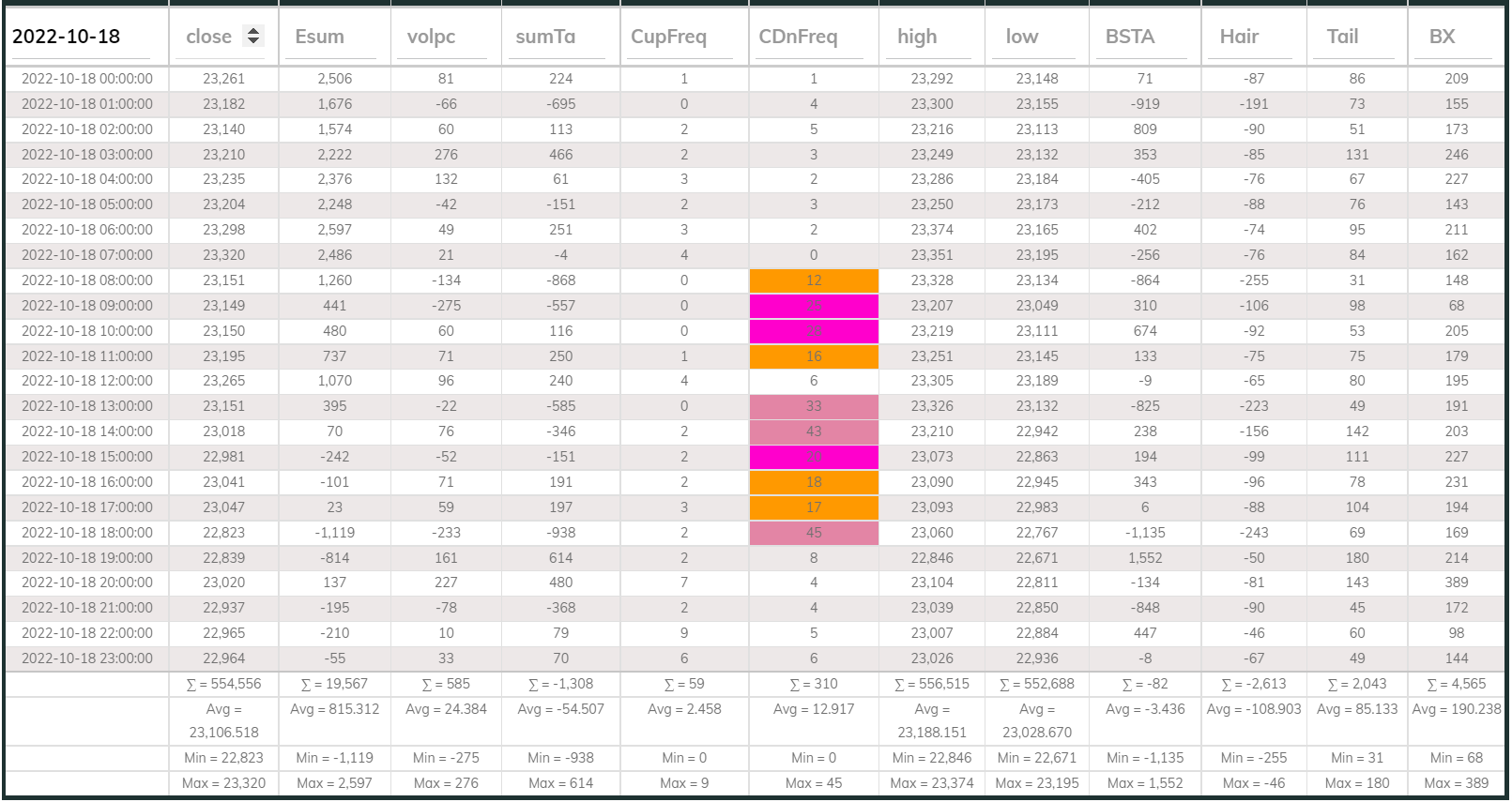Click the sumTa column header

[545, 37]
